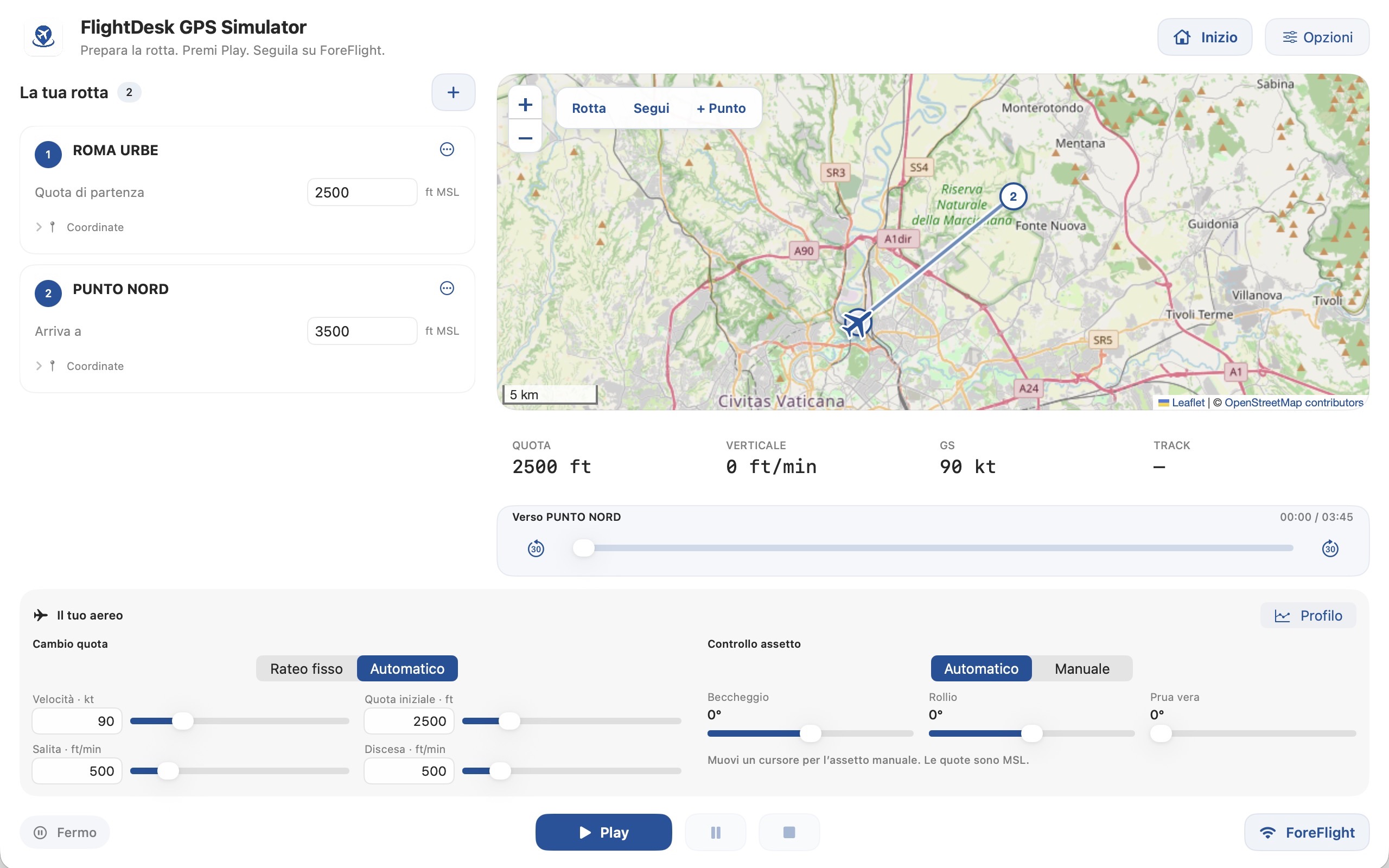Click the Salita ft/min input field

point(77,771)
